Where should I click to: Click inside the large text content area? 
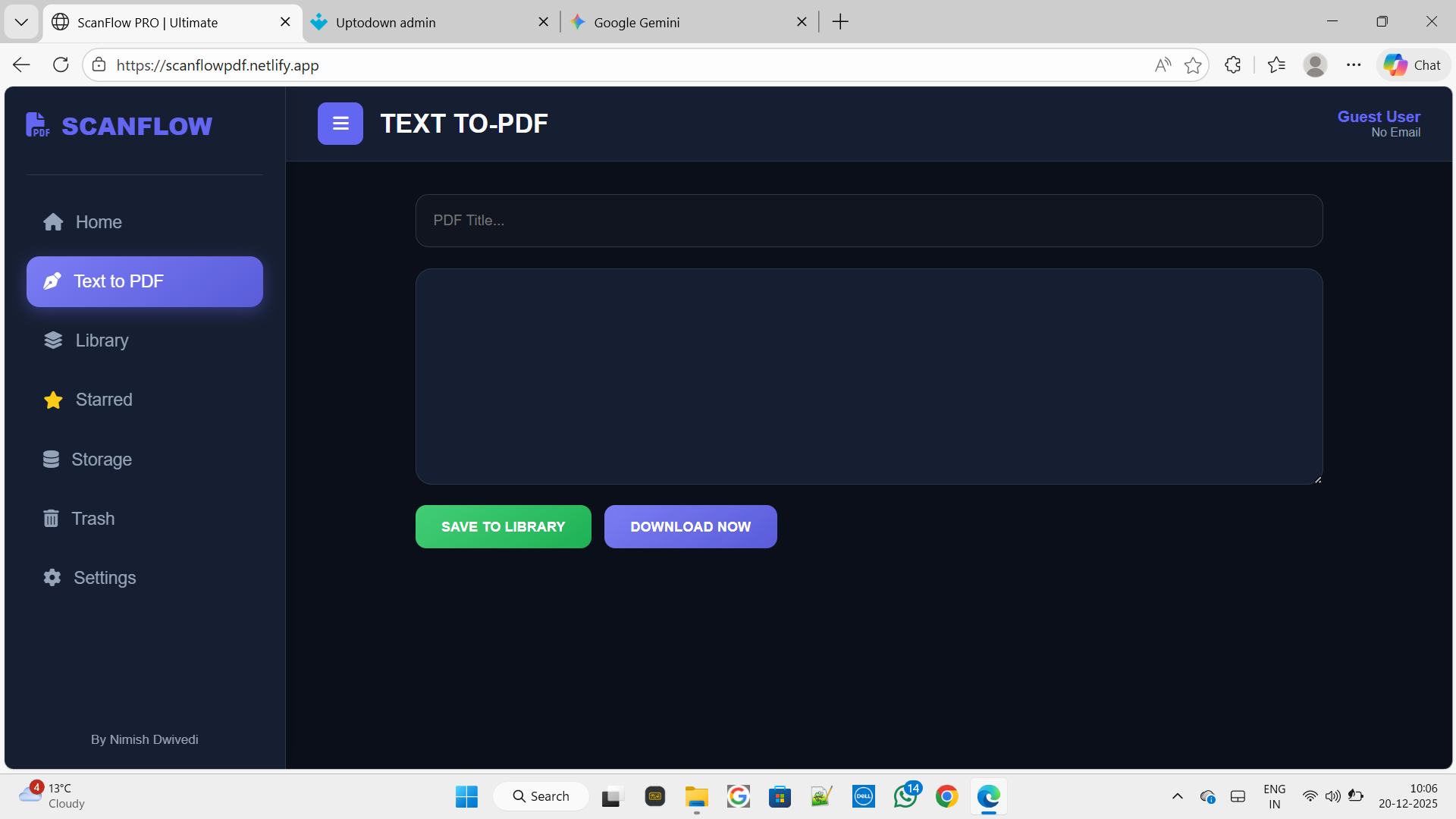tap(869, 376)
